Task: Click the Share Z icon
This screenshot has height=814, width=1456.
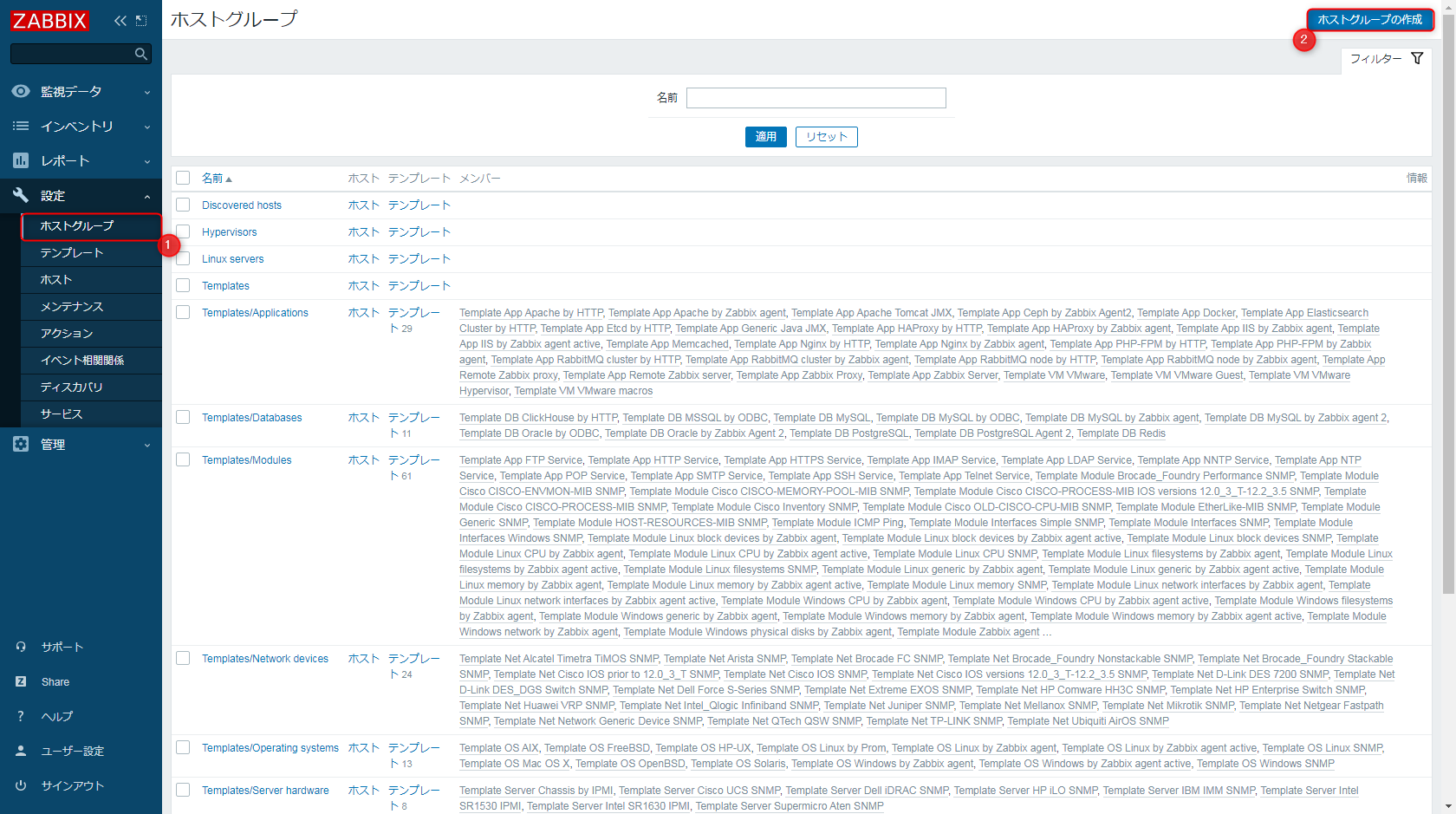Action: 21,681
